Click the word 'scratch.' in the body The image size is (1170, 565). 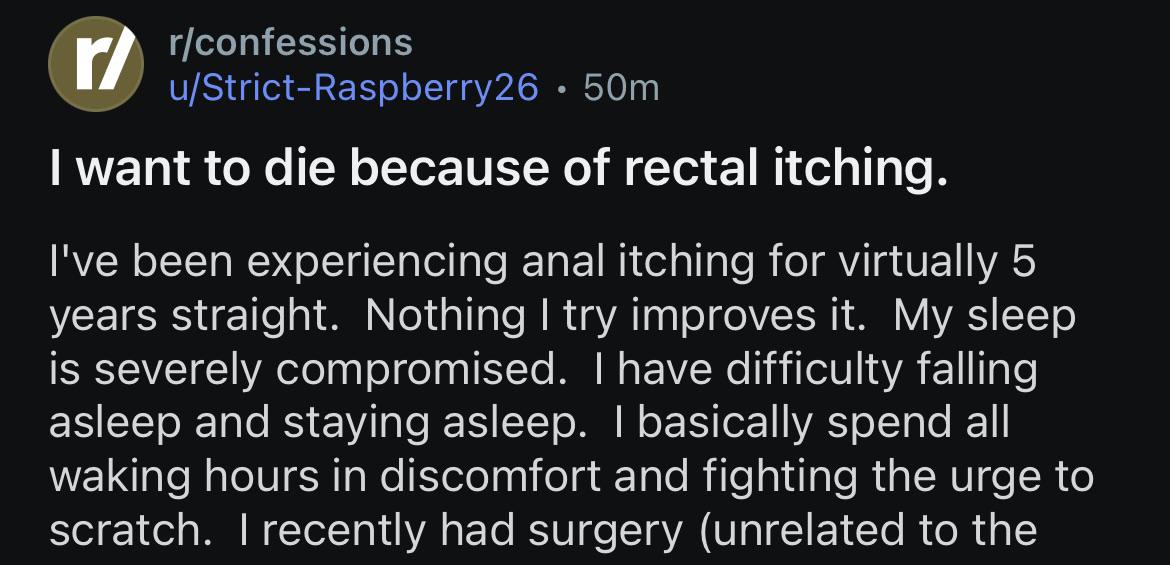tap(126, 528)
